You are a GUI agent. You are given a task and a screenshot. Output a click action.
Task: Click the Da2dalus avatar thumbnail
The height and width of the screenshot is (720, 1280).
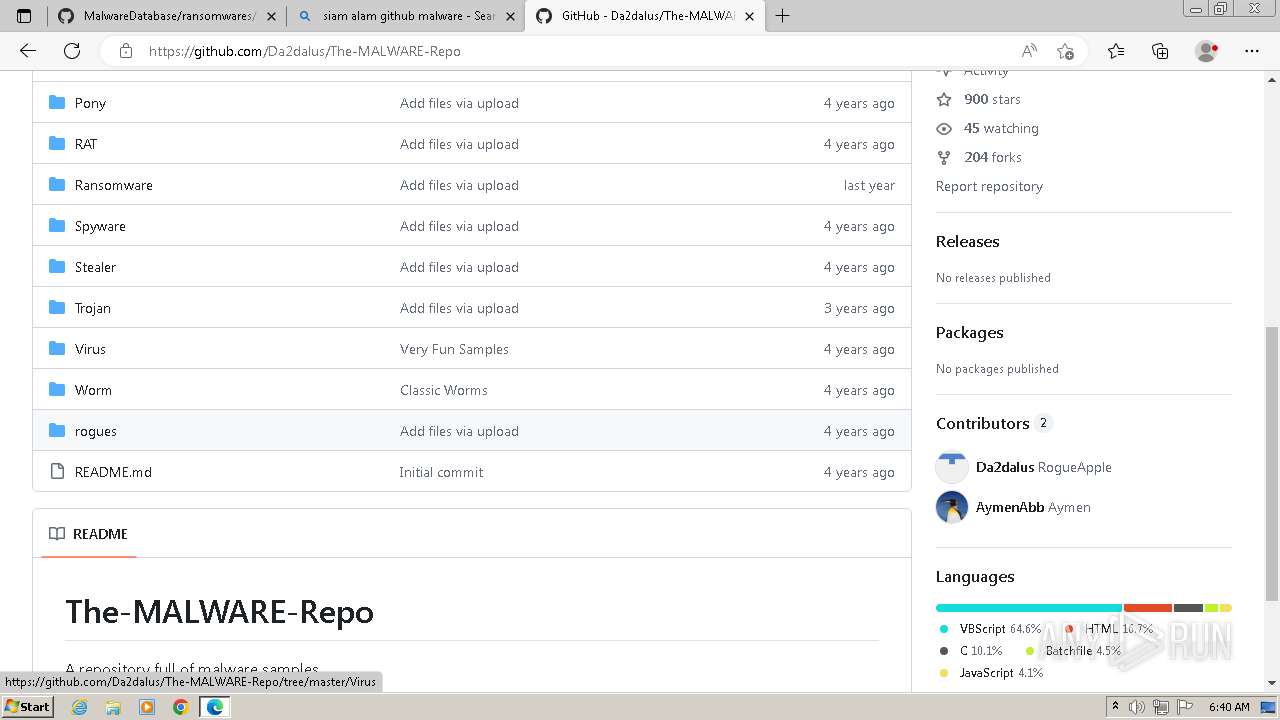click(952, 467)
